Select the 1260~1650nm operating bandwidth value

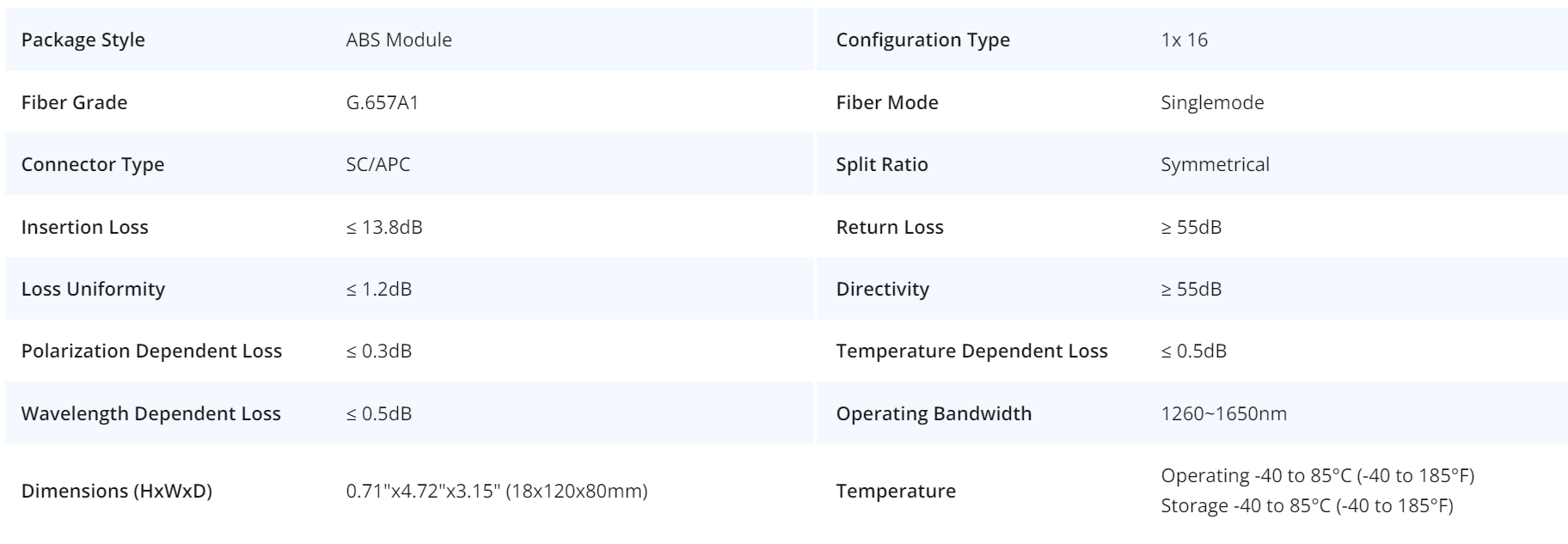point(1223,414)
